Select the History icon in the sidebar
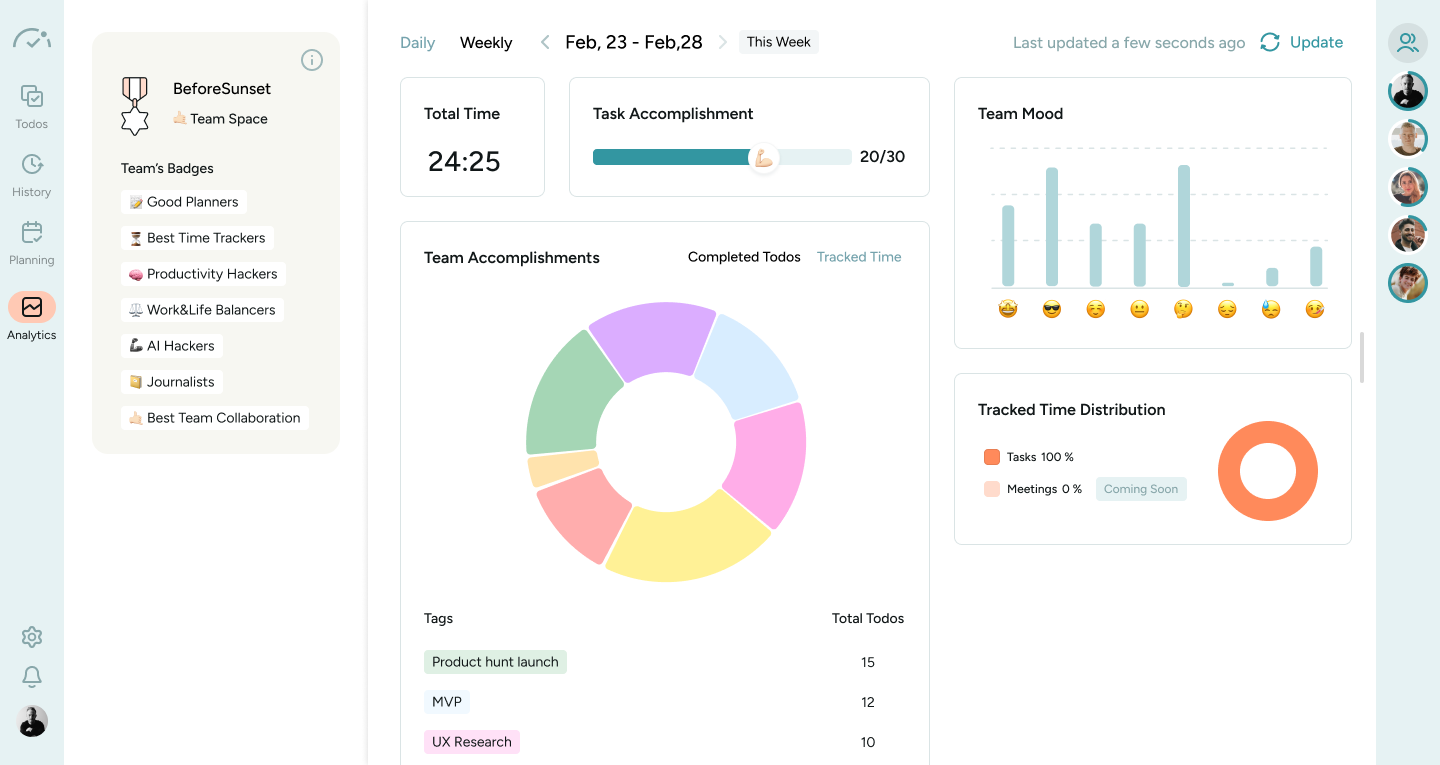Viewport: 1440px width, 765px height. (x=31, y=173)
